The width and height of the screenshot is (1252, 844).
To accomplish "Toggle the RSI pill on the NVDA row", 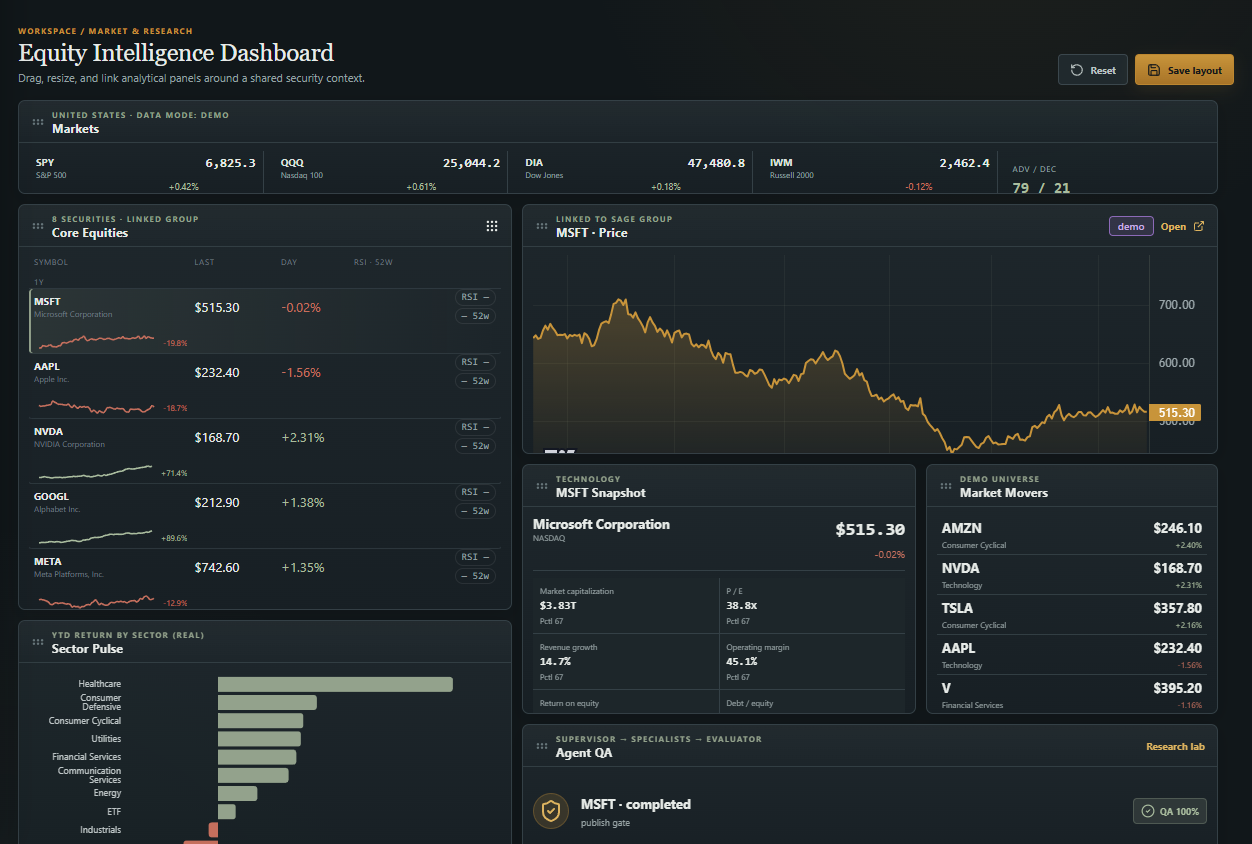I will coord(475,427).
